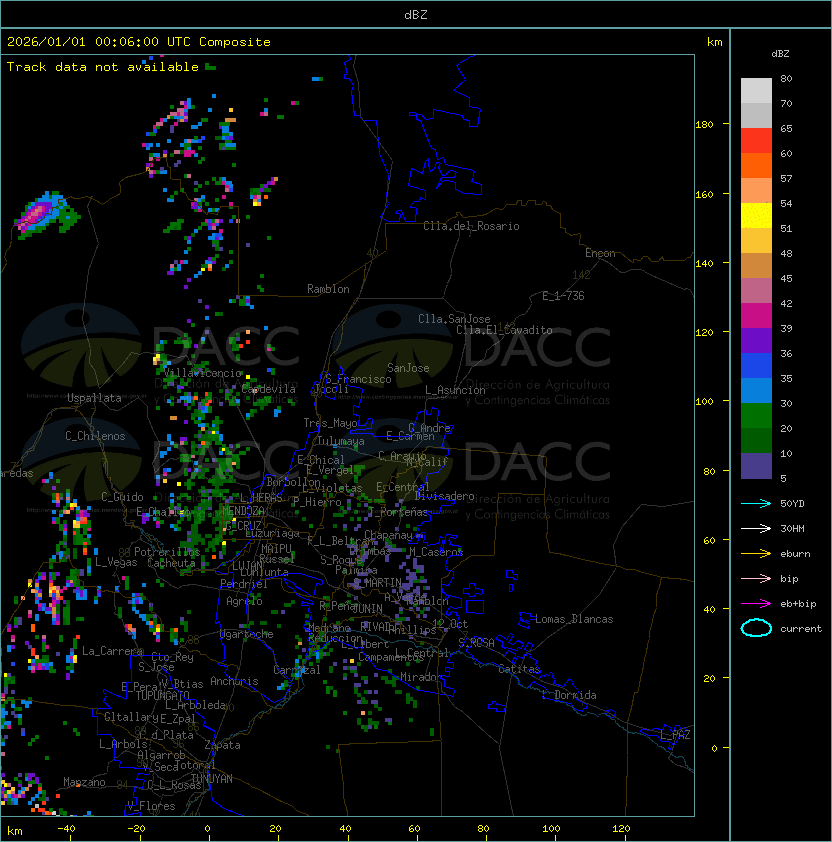Select the top light gray dBZ swatch

(x=756, y=90)
